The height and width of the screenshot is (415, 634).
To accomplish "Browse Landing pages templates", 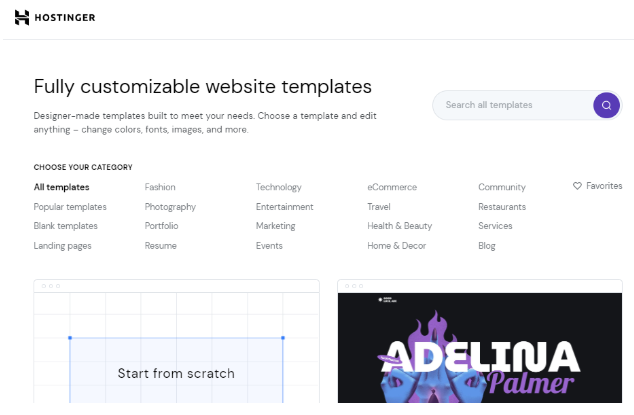I will coord(65,246).
